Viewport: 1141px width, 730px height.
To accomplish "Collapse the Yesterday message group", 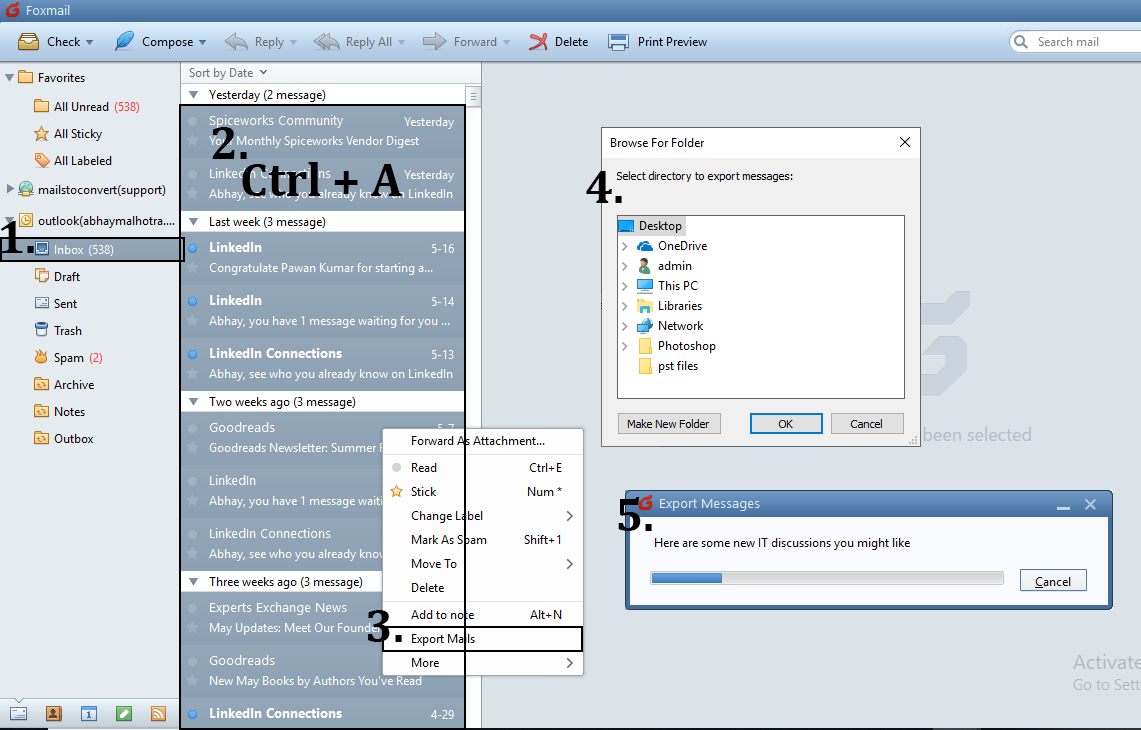I will 194,95.
